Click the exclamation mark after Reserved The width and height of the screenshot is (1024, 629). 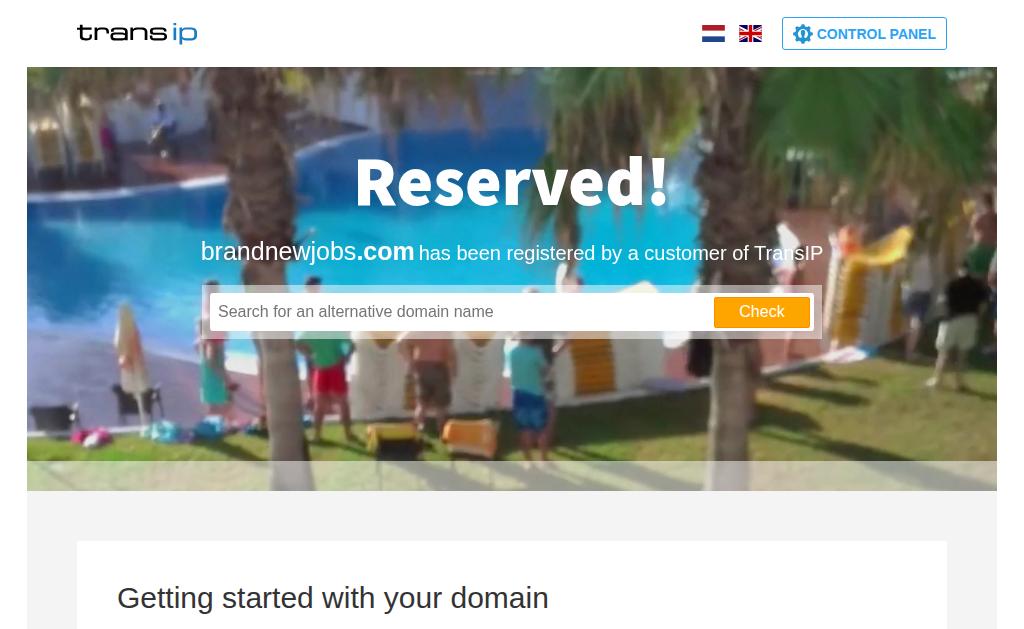tap(659, 182)
